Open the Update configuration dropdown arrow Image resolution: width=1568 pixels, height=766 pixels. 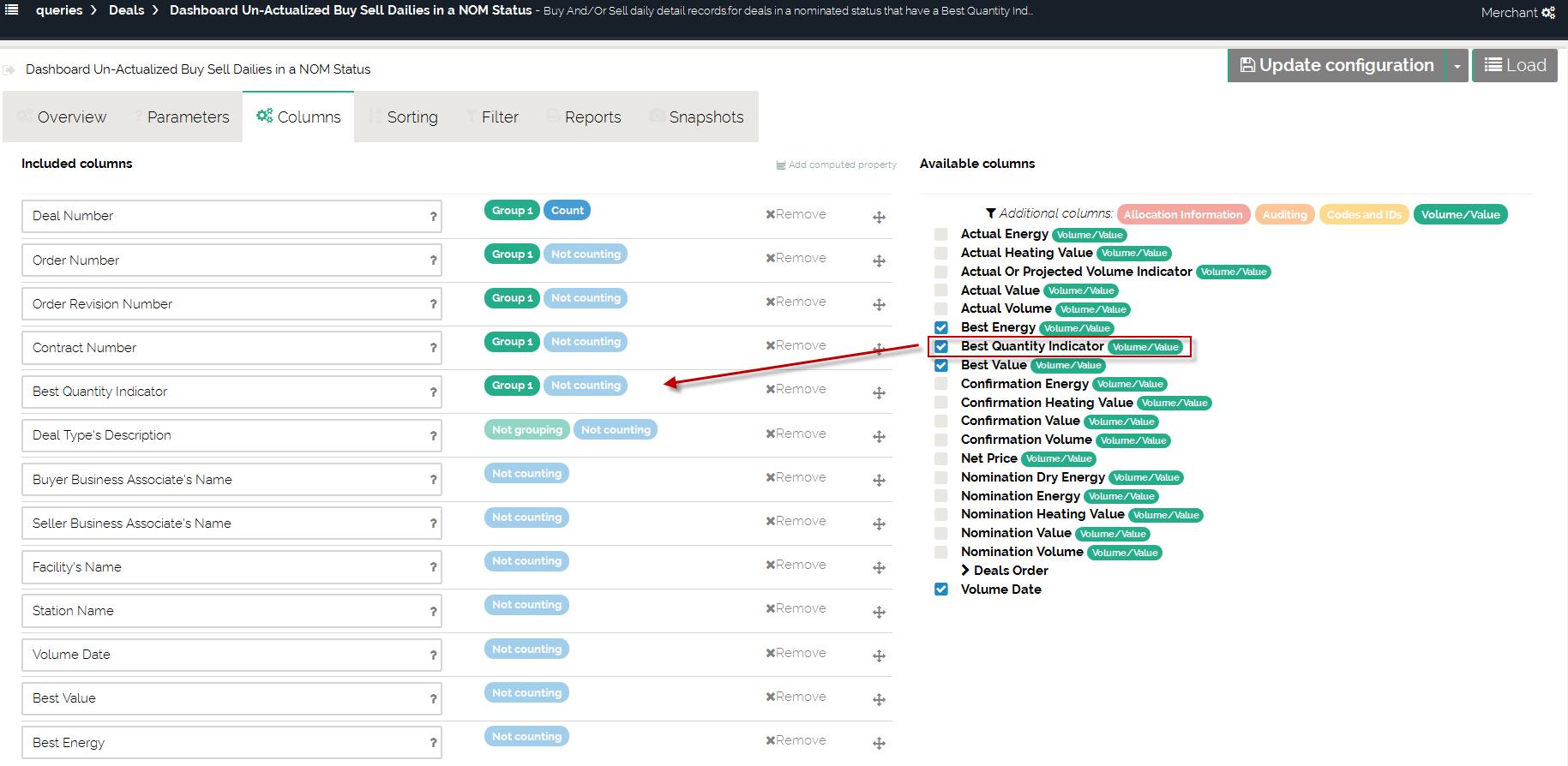[x=1457, y=66]
